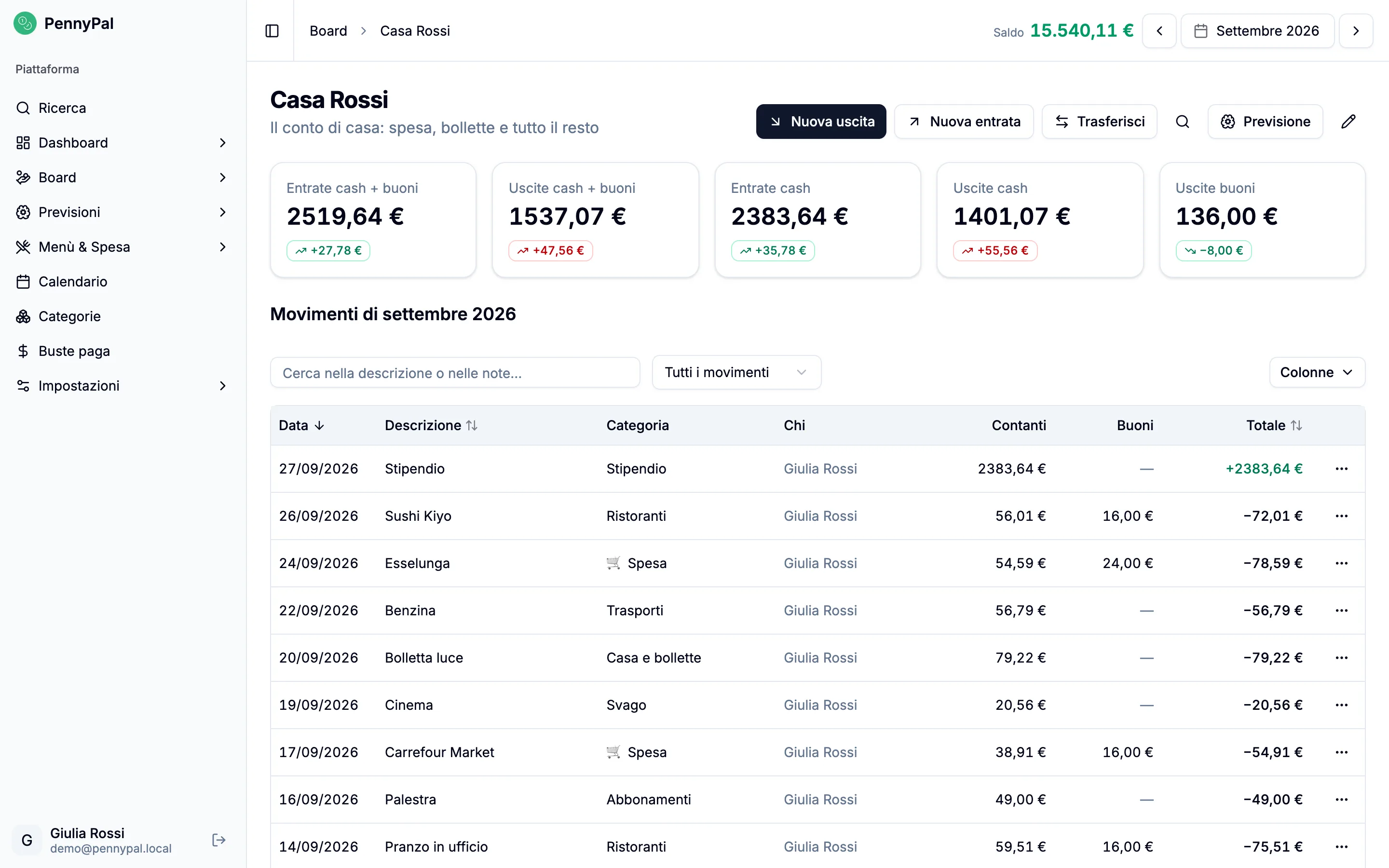Sort table by Descrizione column
Image resolution: width=1389 pixels, height=868 pixels.
pyautogui.click(x=431, y=425)
